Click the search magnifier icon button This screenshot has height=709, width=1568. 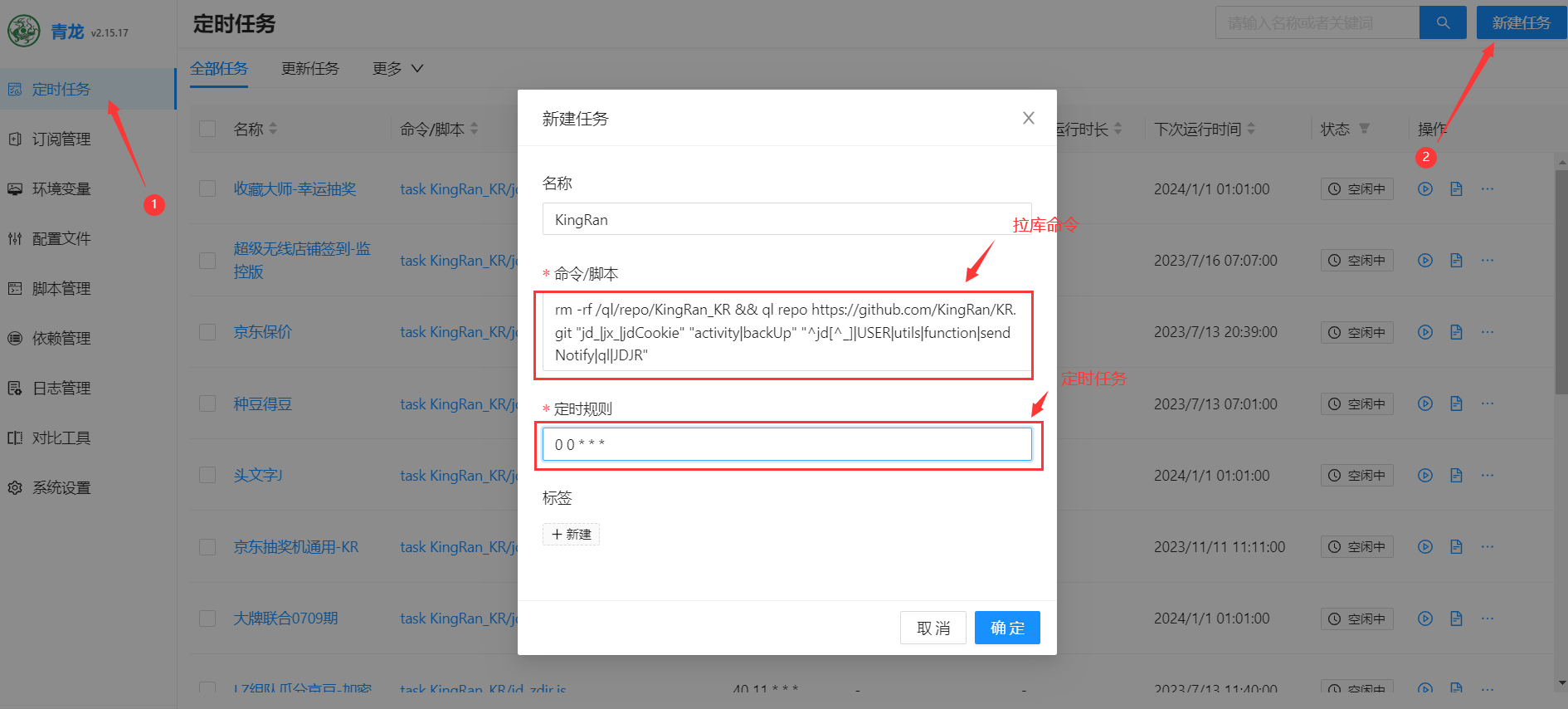point(1443,23)
